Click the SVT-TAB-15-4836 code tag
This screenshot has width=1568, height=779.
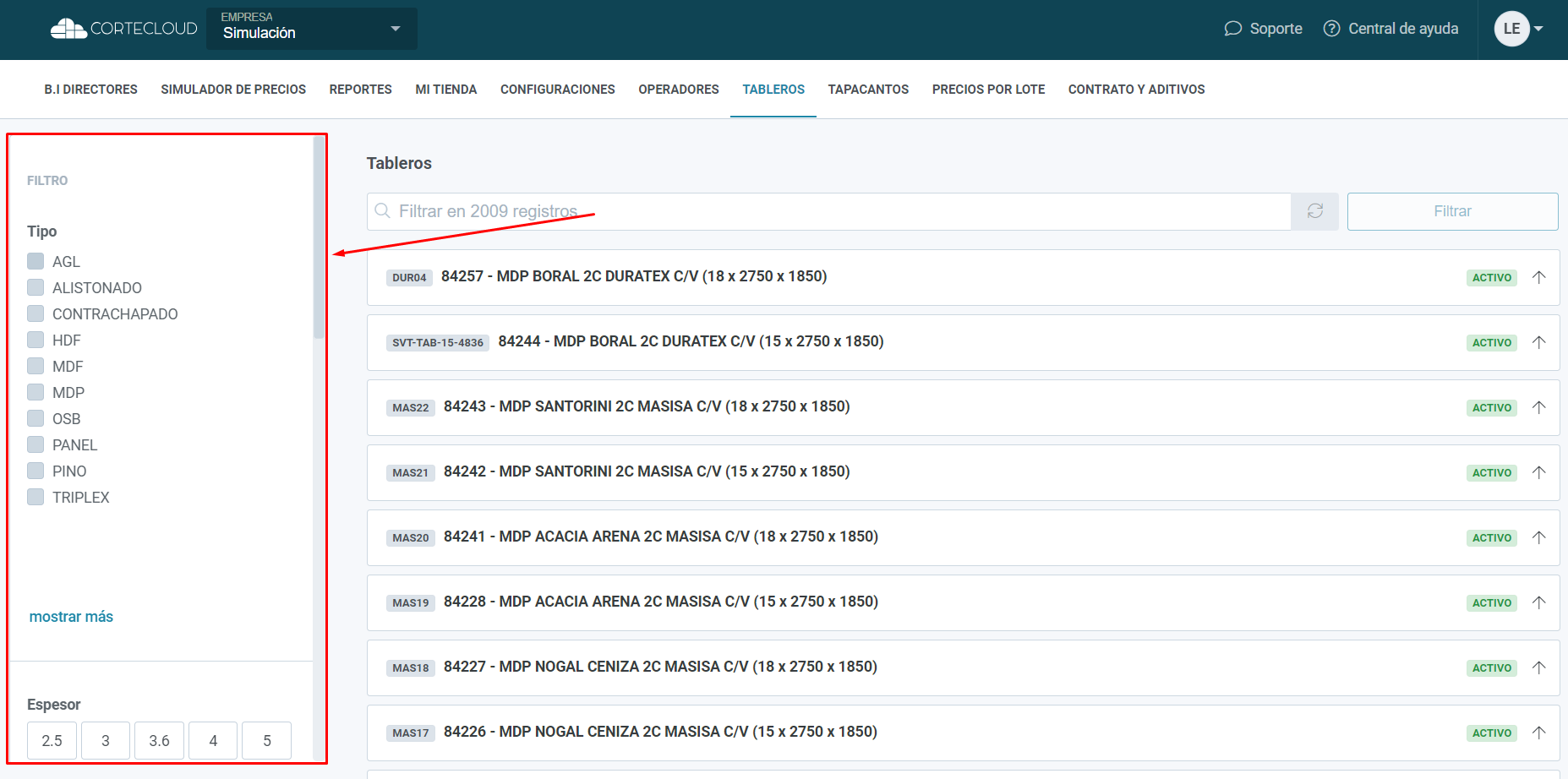[438, 342]
